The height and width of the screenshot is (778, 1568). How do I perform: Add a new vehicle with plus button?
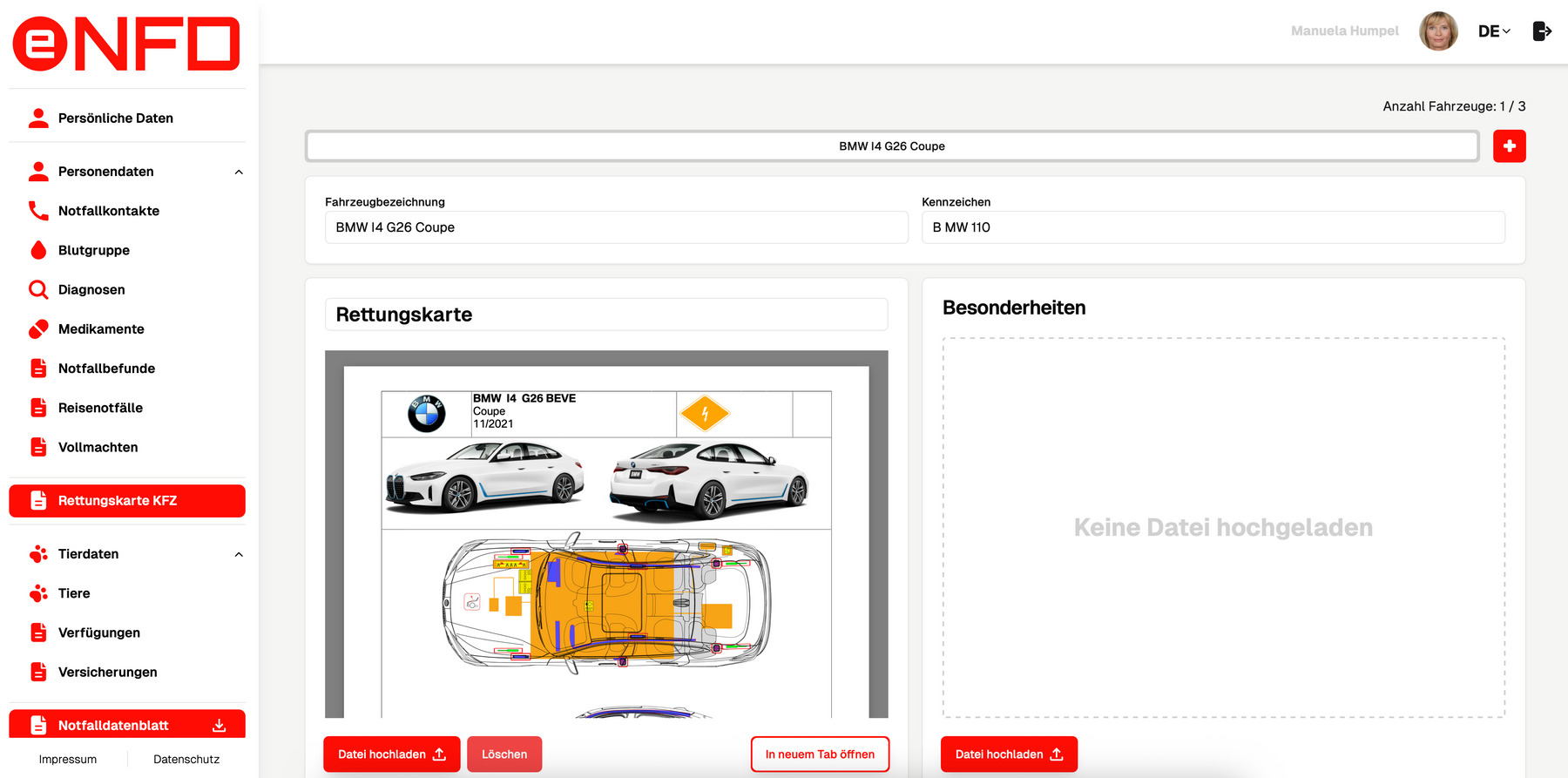tap(1510, 146)
